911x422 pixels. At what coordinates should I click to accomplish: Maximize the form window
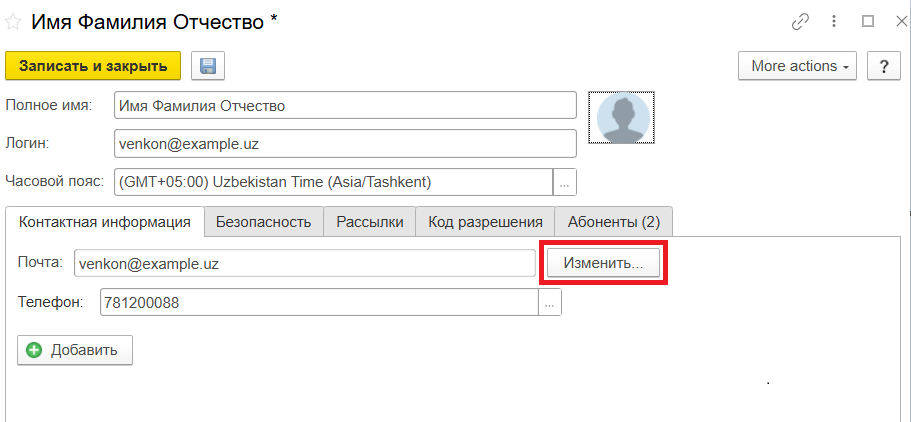coord(867,22)
